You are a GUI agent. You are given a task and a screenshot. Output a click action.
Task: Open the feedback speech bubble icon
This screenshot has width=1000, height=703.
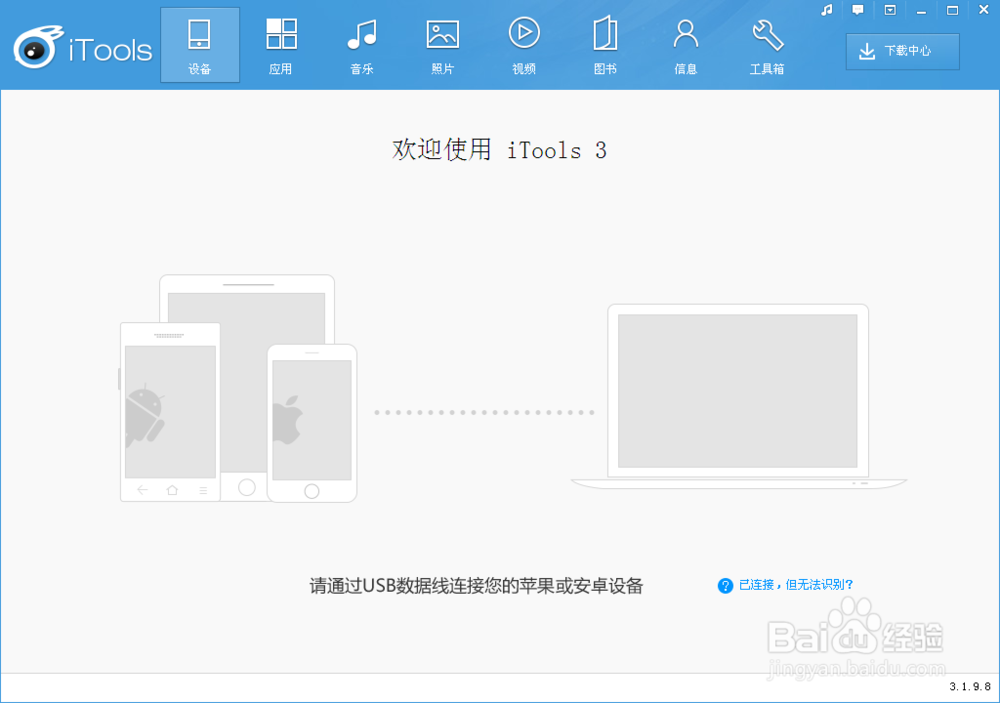(858, 10)
